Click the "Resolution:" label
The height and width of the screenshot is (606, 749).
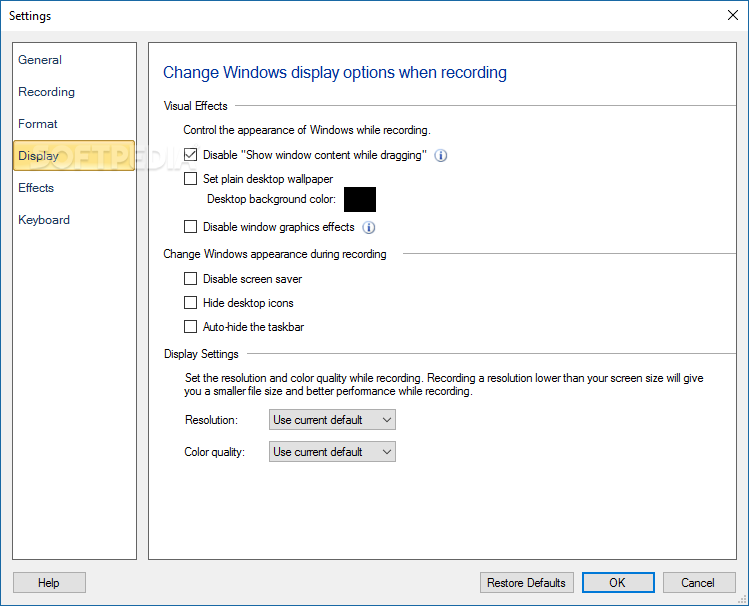point(211,420)
